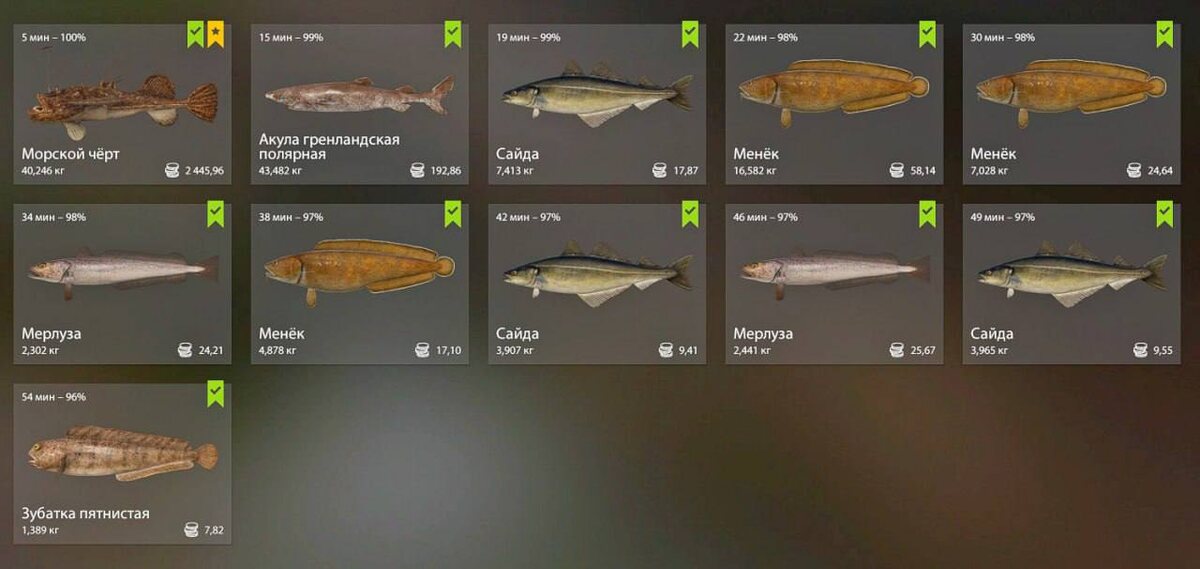The image size is (1200, 569).
Task: Click the coin icon beside price 7,82
Action: [x=192, y=530]
